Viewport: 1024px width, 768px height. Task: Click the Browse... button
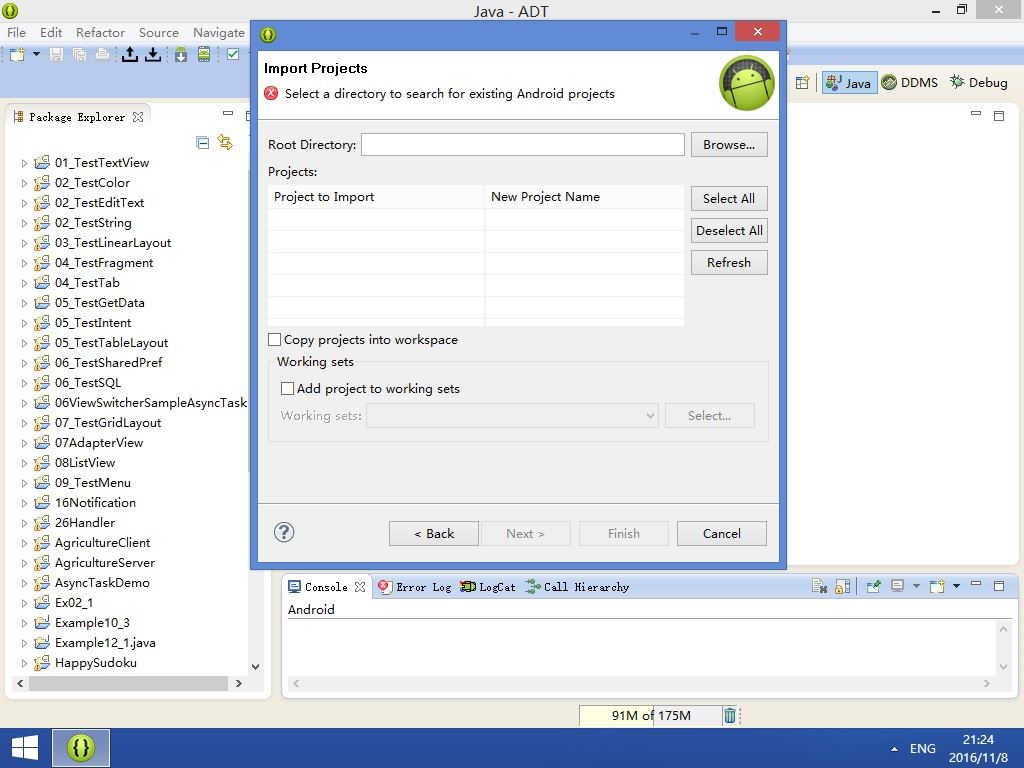729,144
